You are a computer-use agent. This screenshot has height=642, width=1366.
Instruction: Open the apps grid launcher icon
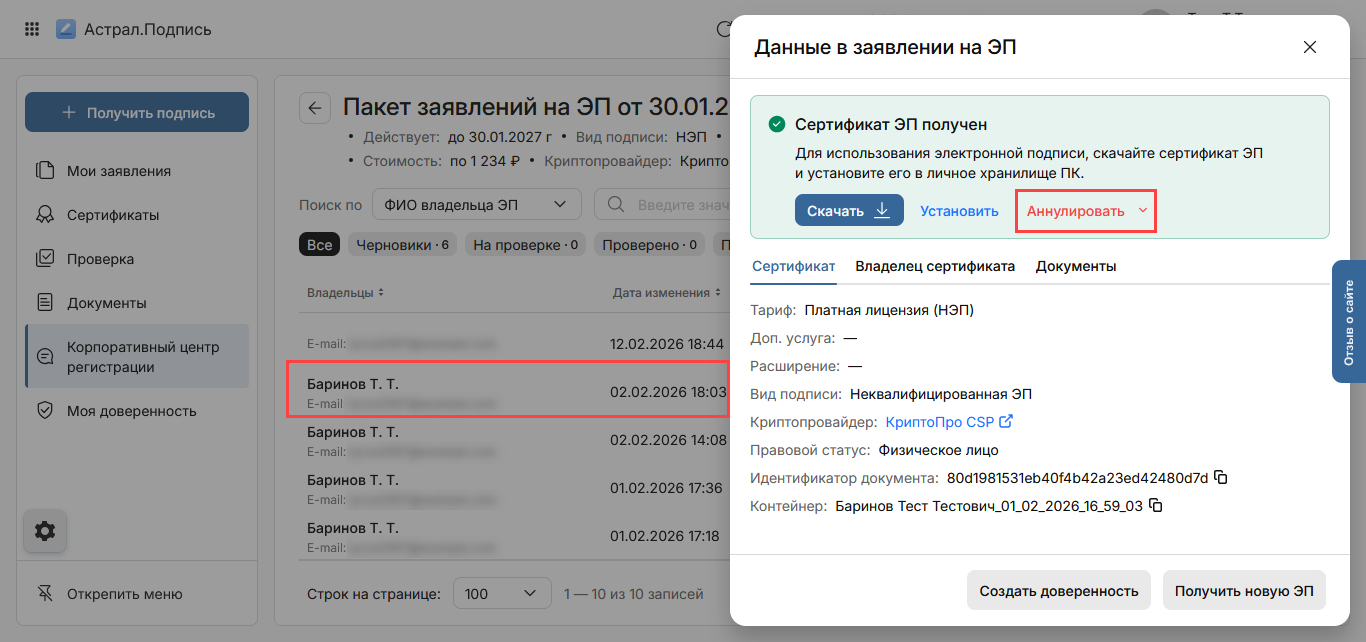32,29
